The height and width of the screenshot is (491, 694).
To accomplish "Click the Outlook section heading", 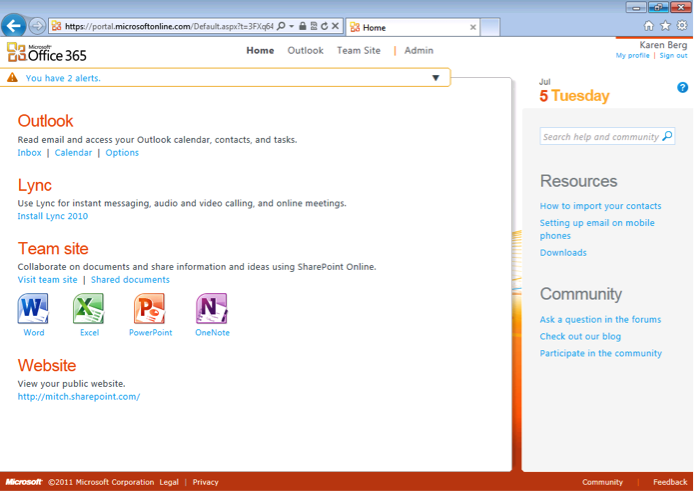I will point(45,121).
